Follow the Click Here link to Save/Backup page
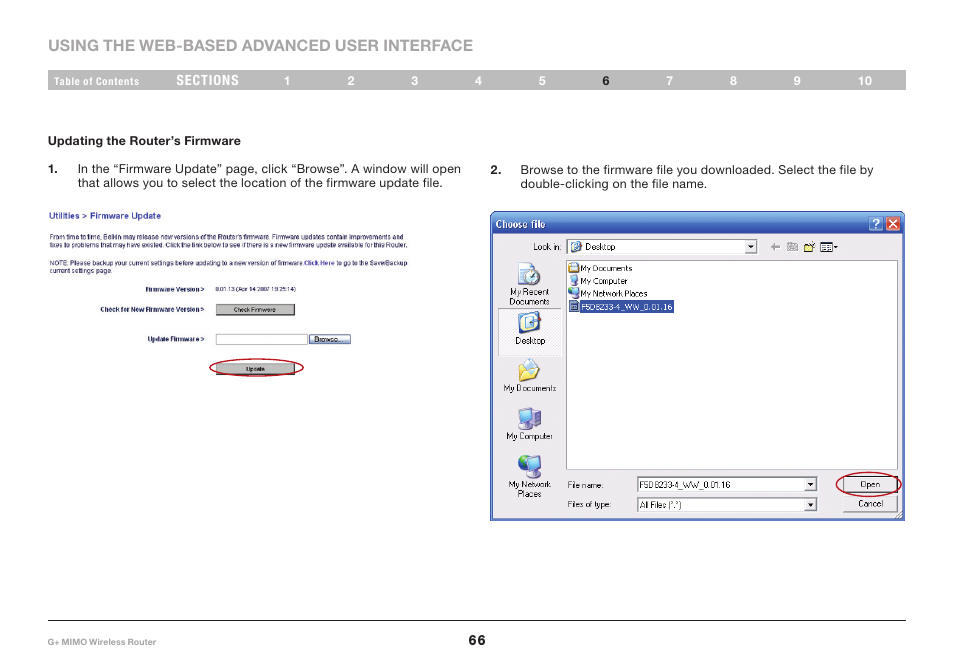Image resolution: width=954 pixels, height=668 pixels. pos(319,263)
